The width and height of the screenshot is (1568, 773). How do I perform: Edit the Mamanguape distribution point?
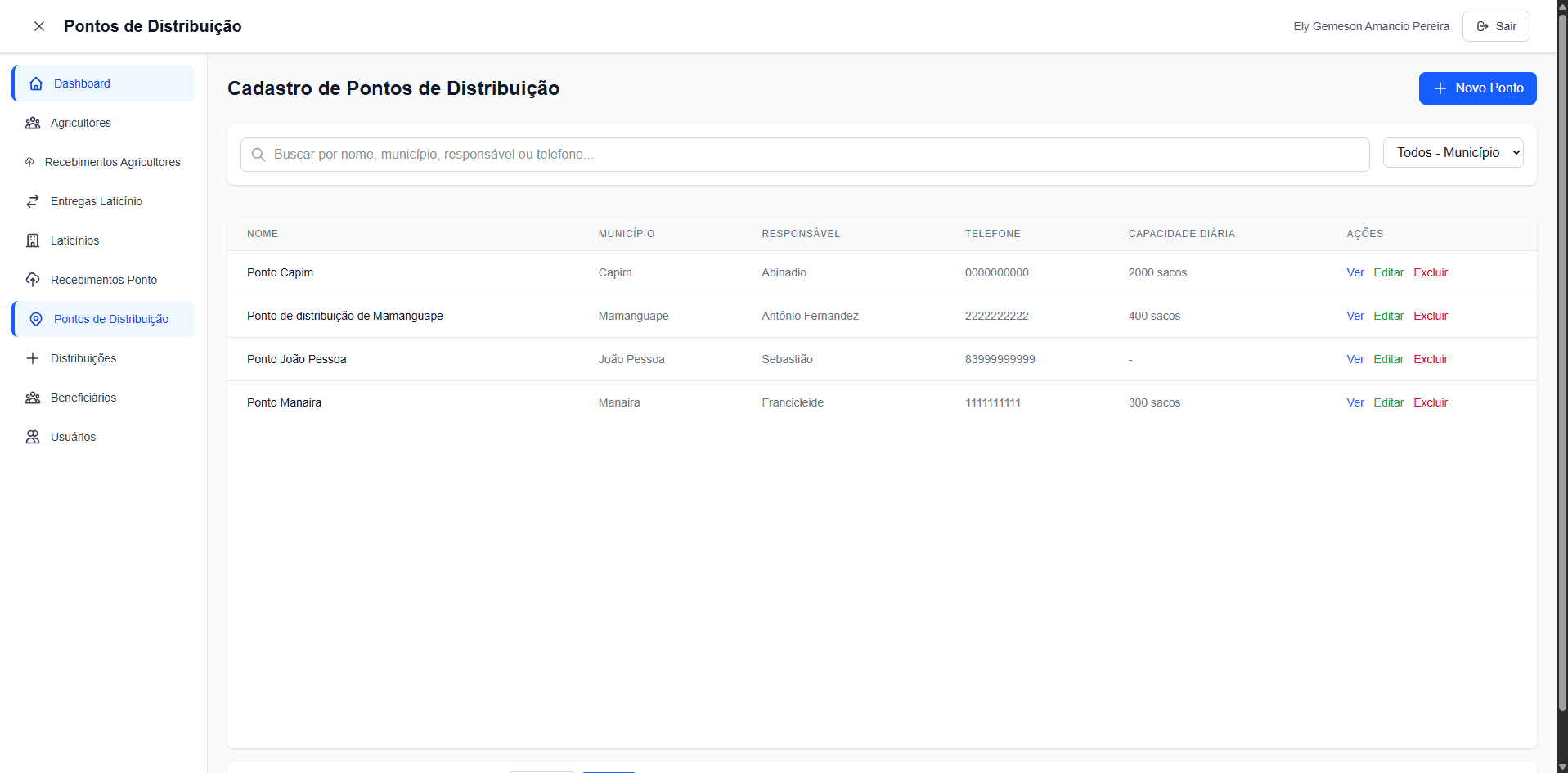pos(1388,316)
